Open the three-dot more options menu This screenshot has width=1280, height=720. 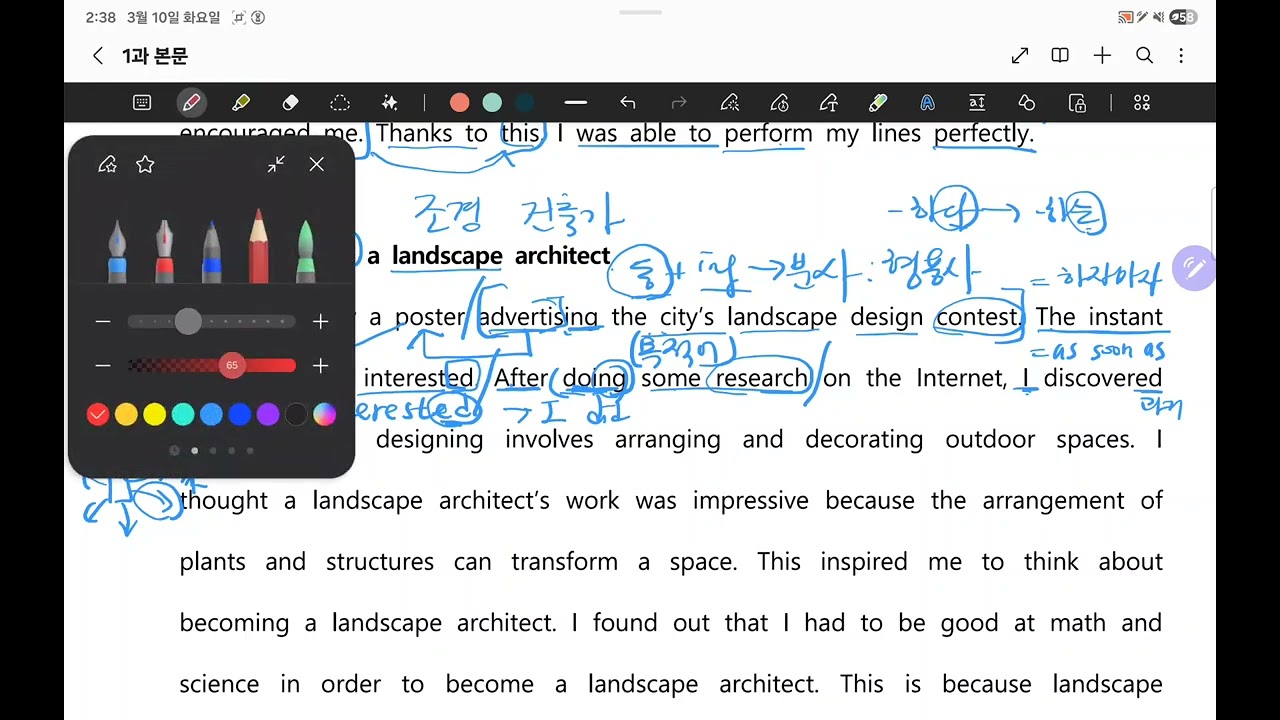(x=1182, y=56)
